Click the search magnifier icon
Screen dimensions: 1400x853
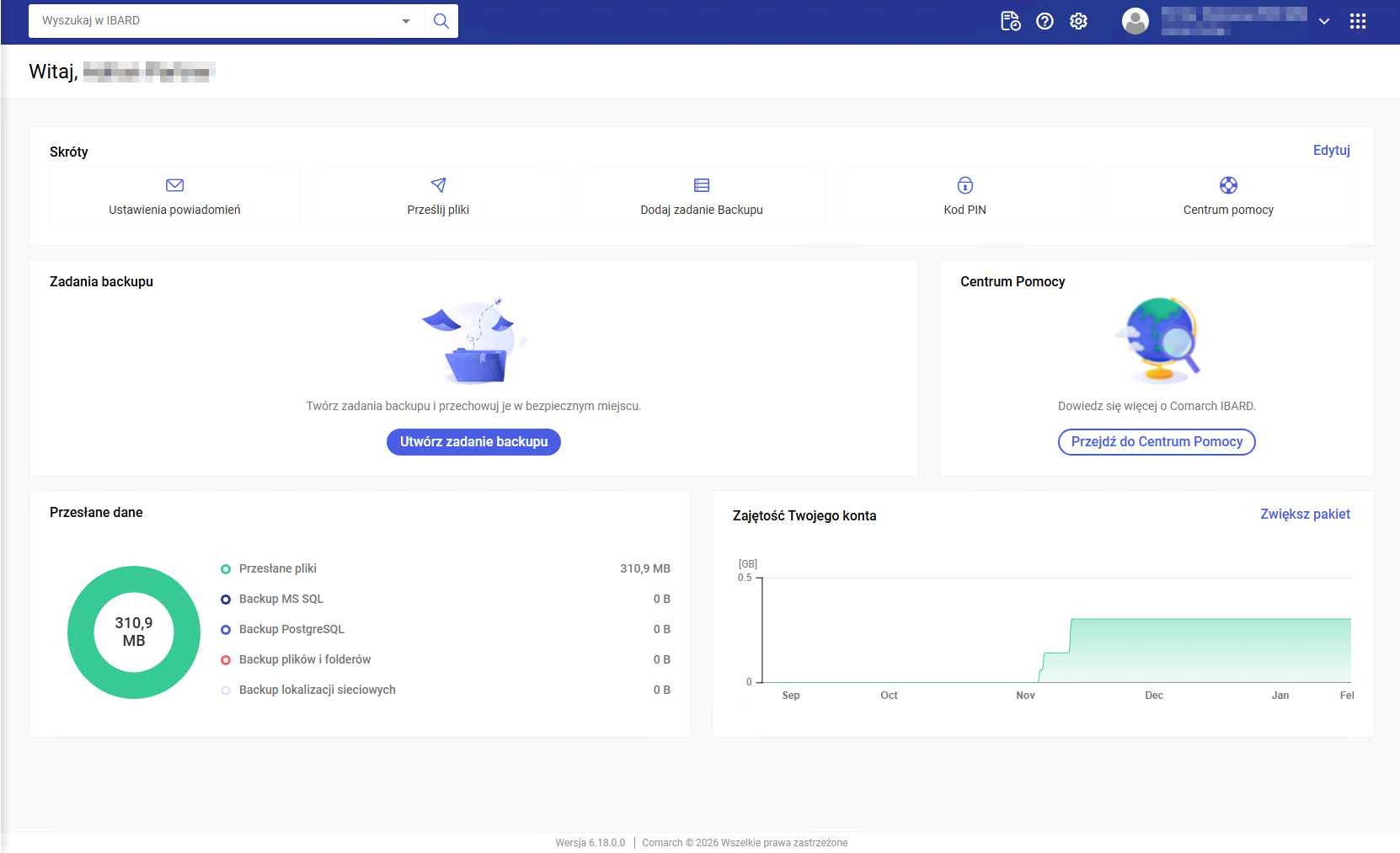tap(441, 21)
